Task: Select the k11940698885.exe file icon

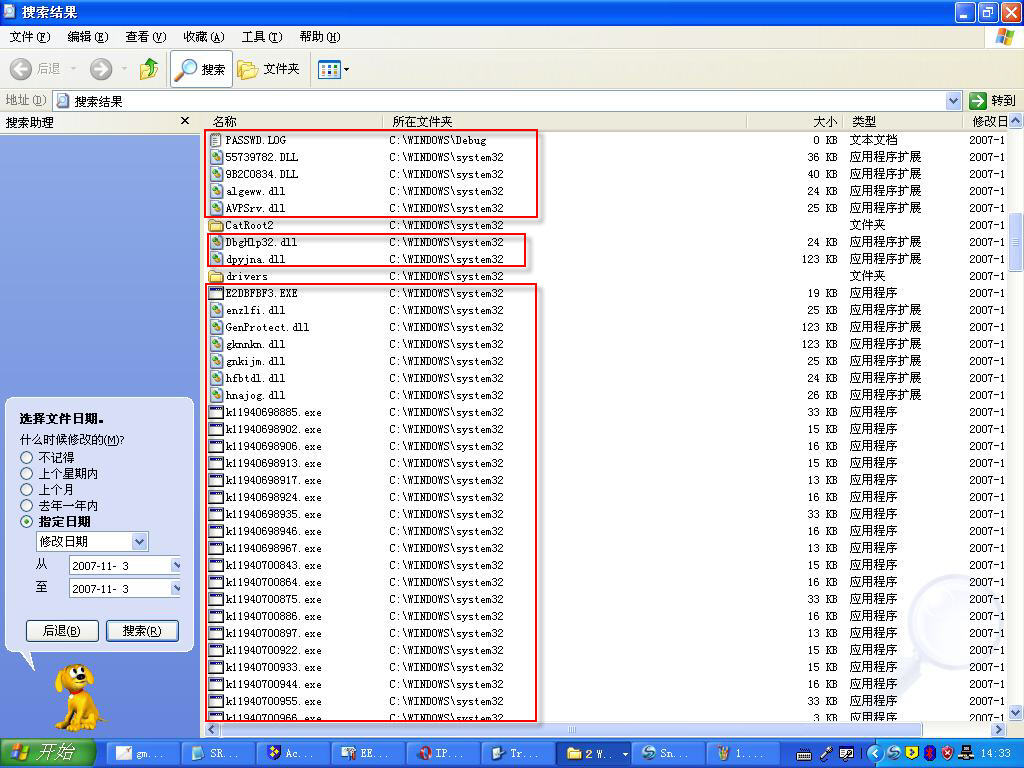Action: click(216, 411)
